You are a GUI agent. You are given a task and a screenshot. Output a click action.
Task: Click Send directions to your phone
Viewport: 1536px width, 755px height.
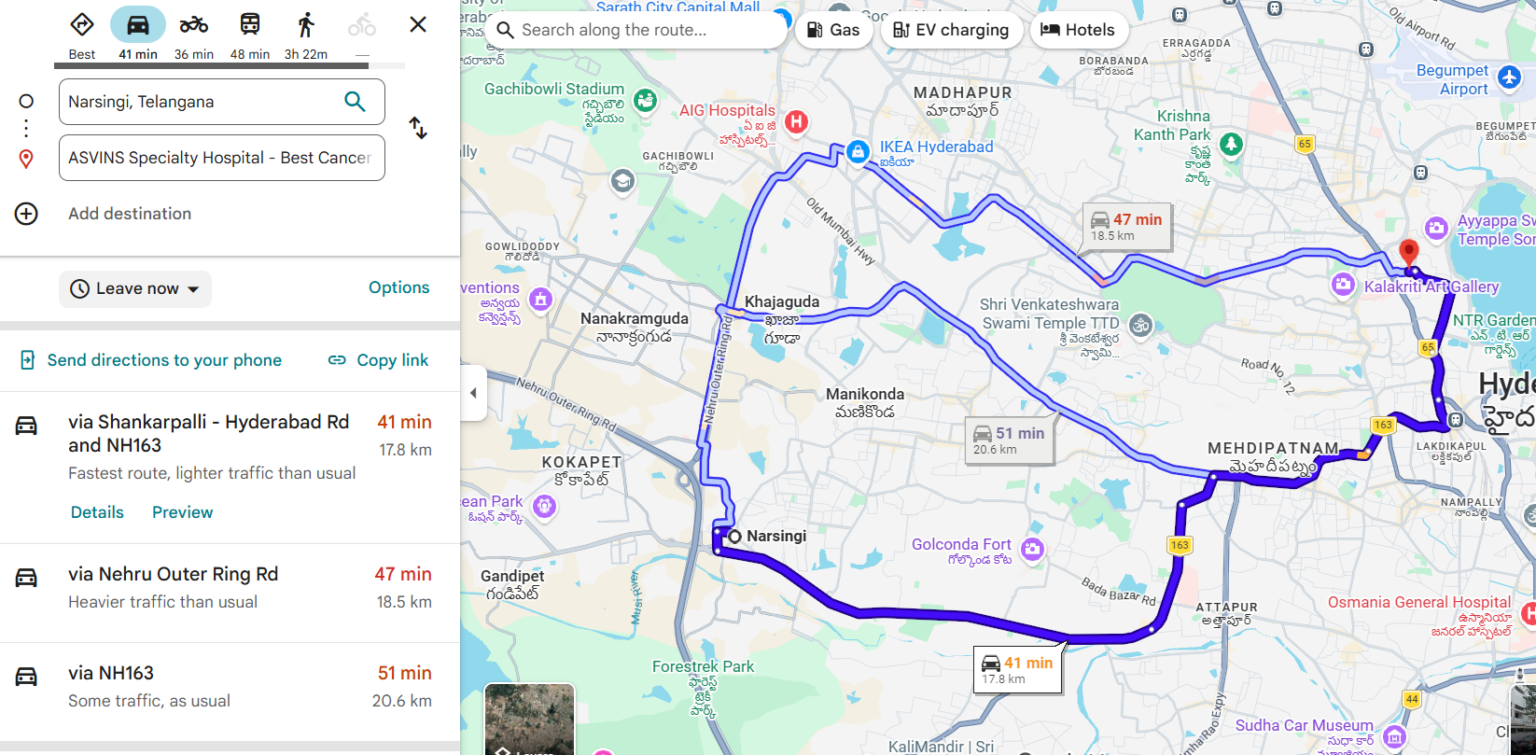[151, 360]
